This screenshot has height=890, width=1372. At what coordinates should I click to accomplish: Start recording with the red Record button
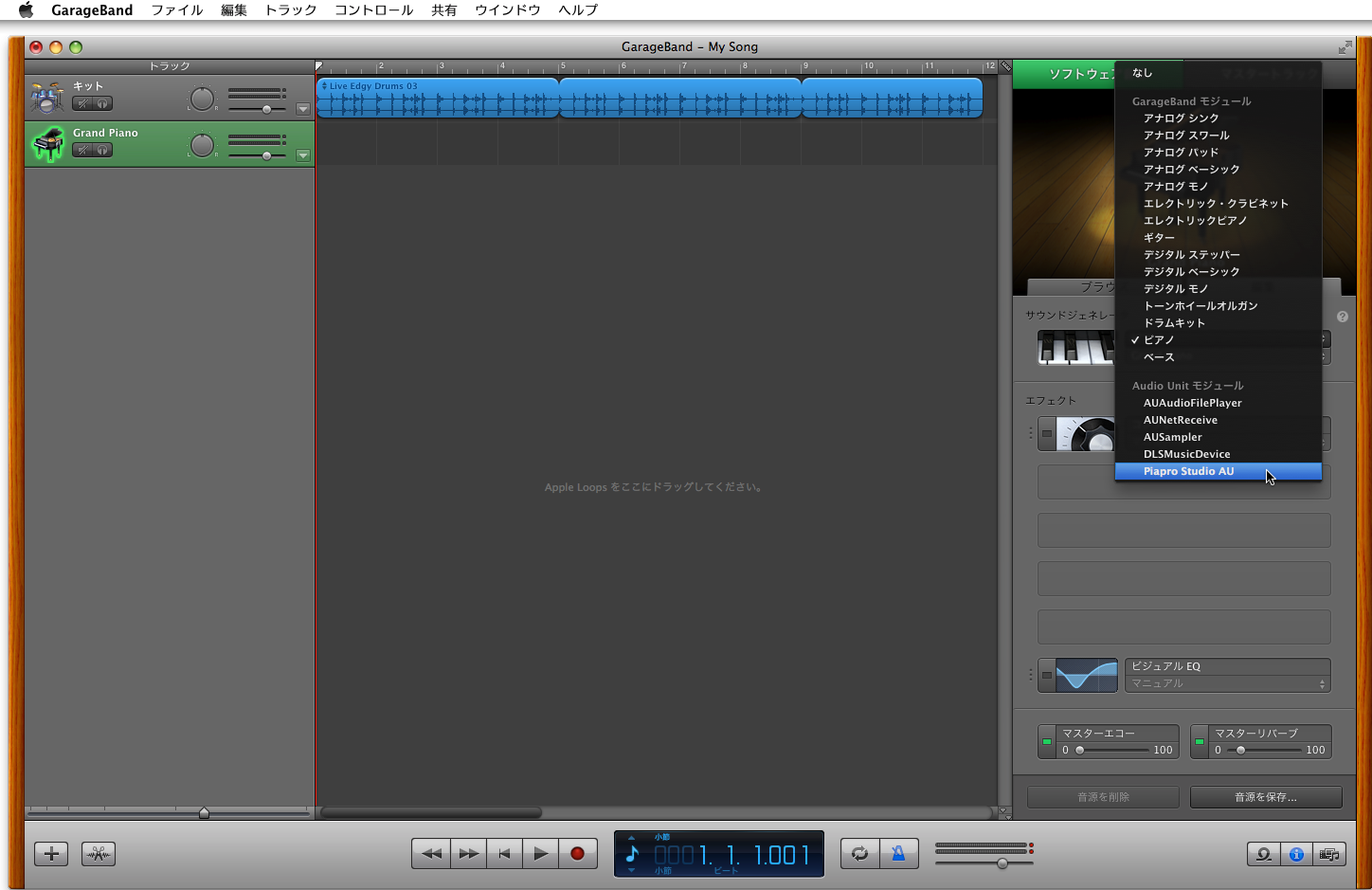(x=577, y=853)
